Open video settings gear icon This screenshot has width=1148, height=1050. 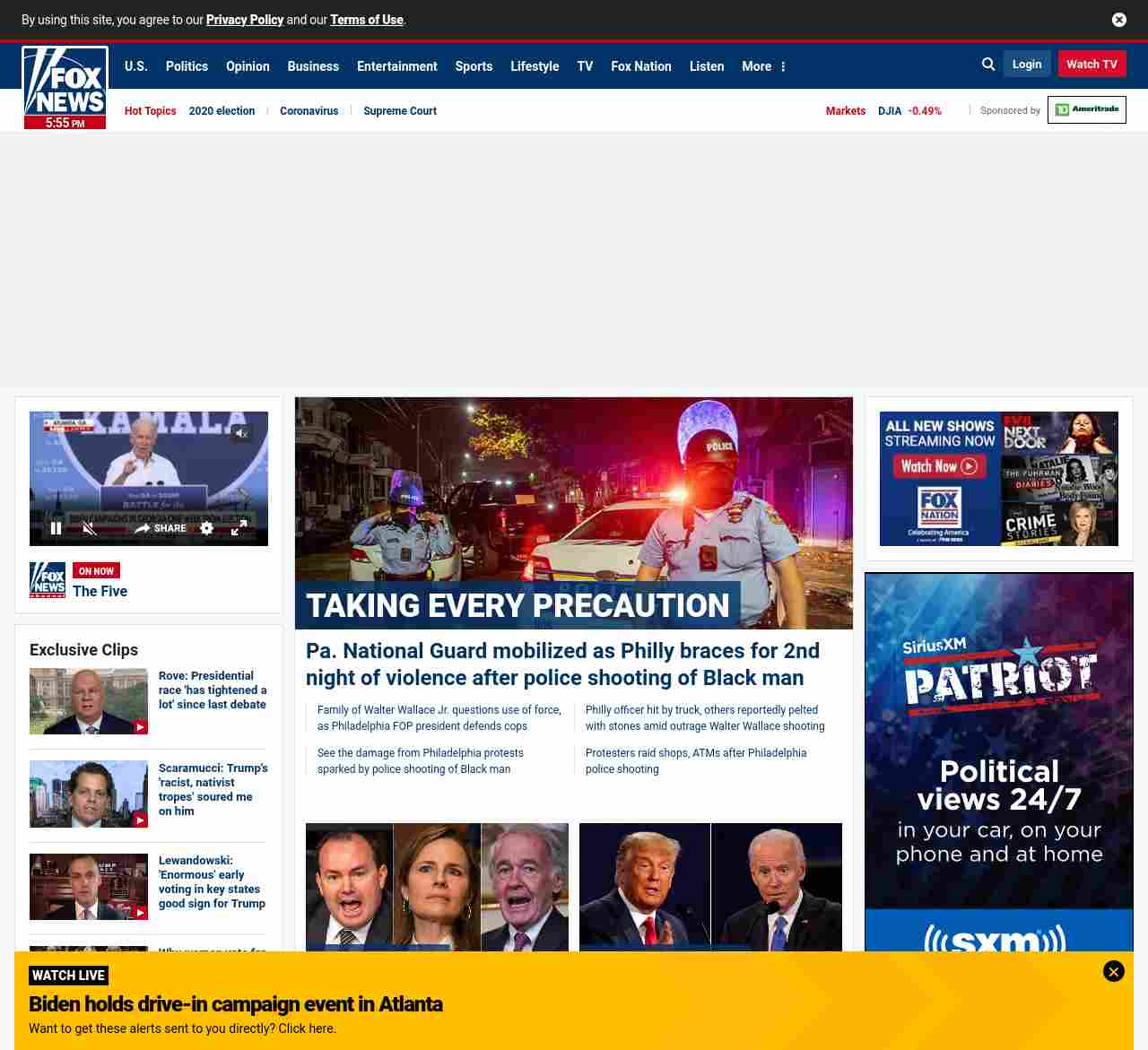tap(206, 528)
